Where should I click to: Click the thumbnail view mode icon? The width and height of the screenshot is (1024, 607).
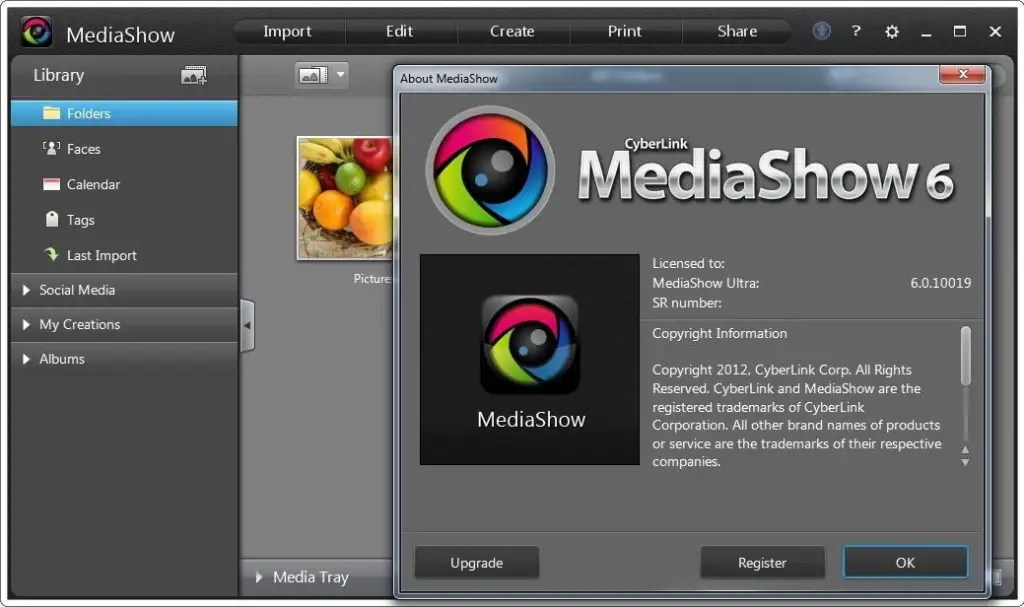pos(313,76)
